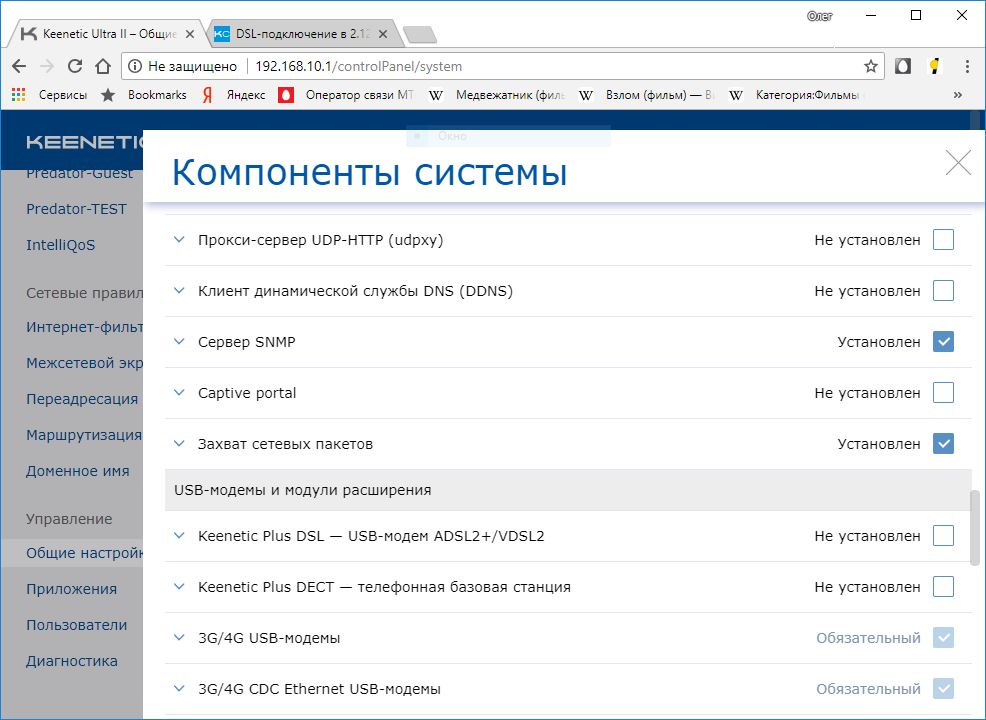Open the Медвежатник (фильм) bookmark

click(x=497, y=95)
